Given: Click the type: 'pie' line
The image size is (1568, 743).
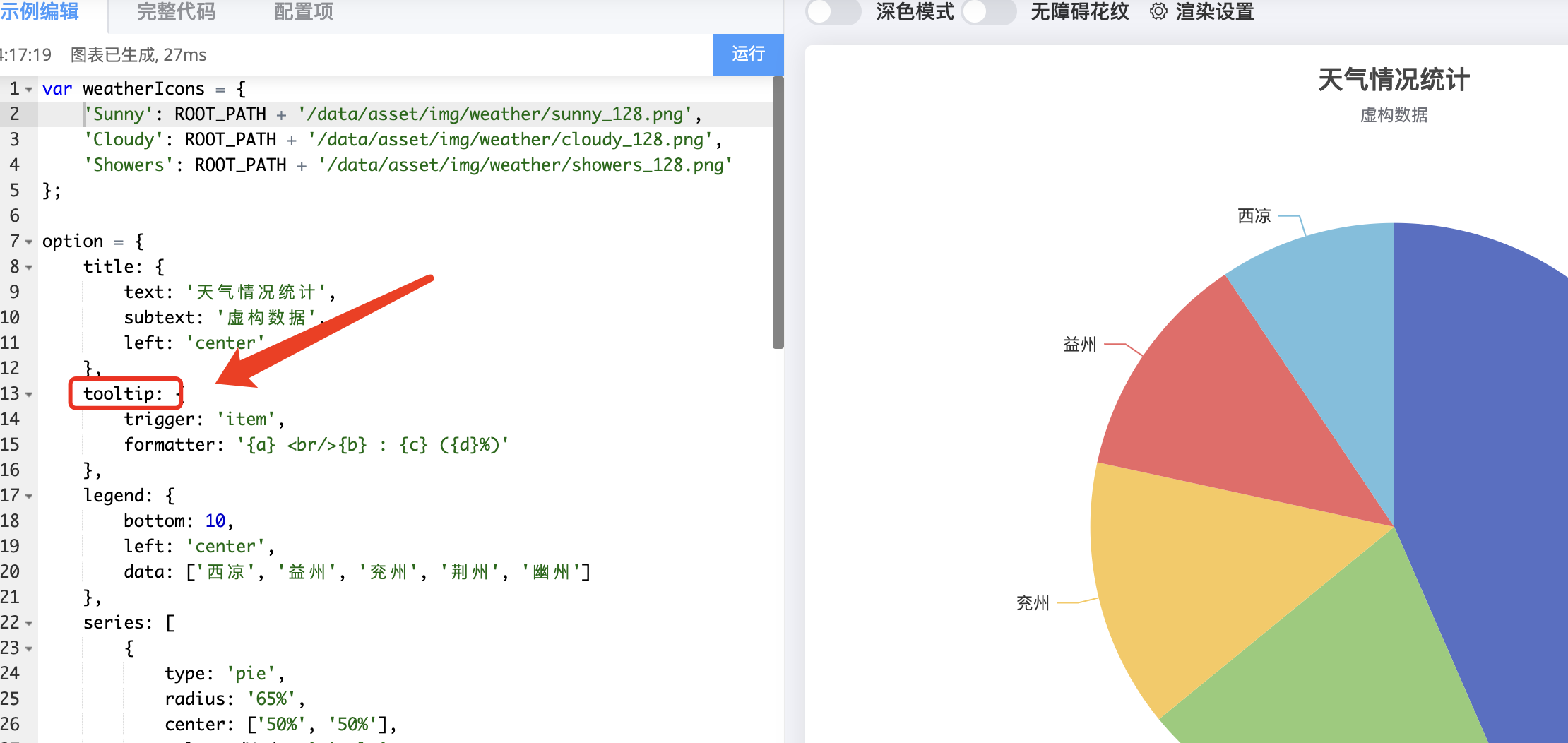Looking at the screenshot, I should [x=225, y=674].
